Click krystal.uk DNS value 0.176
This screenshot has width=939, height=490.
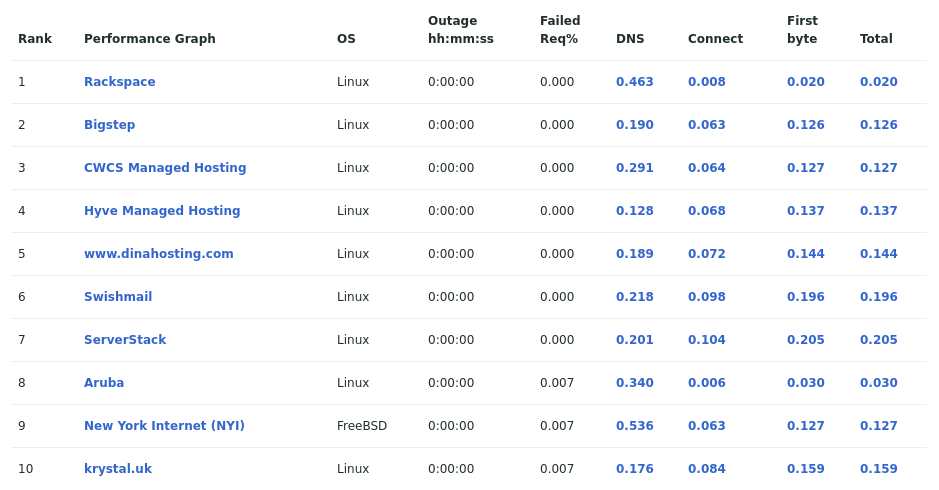[635, 469]
